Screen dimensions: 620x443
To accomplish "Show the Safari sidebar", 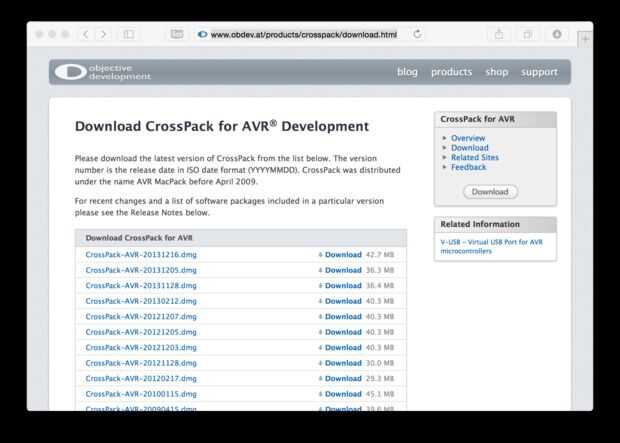I will coord(129,34).
